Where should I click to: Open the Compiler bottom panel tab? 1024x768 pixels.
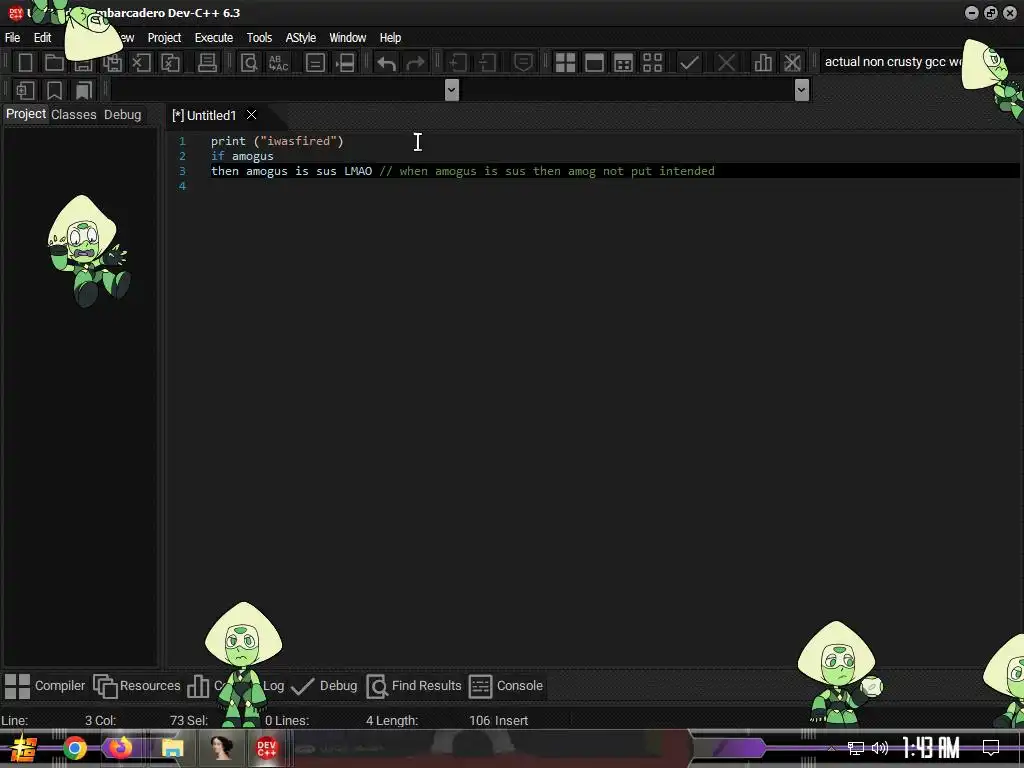tap(44, 686)
